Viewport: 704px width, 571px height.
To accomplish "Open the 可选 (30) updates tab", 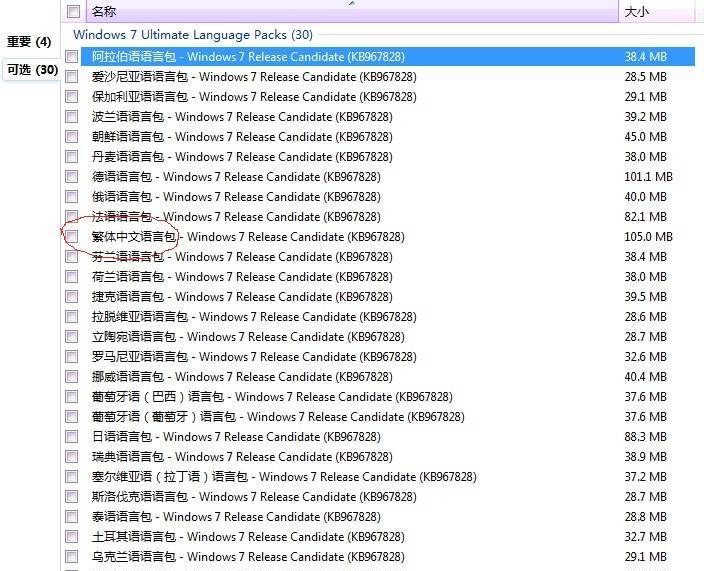I will point(33,70).
